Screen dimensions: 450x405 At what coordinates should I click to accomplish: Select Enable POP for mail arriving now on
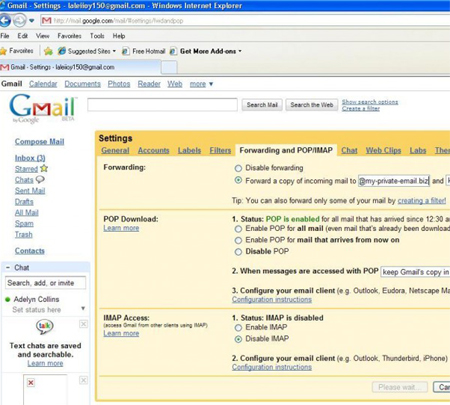click(238, 240)
